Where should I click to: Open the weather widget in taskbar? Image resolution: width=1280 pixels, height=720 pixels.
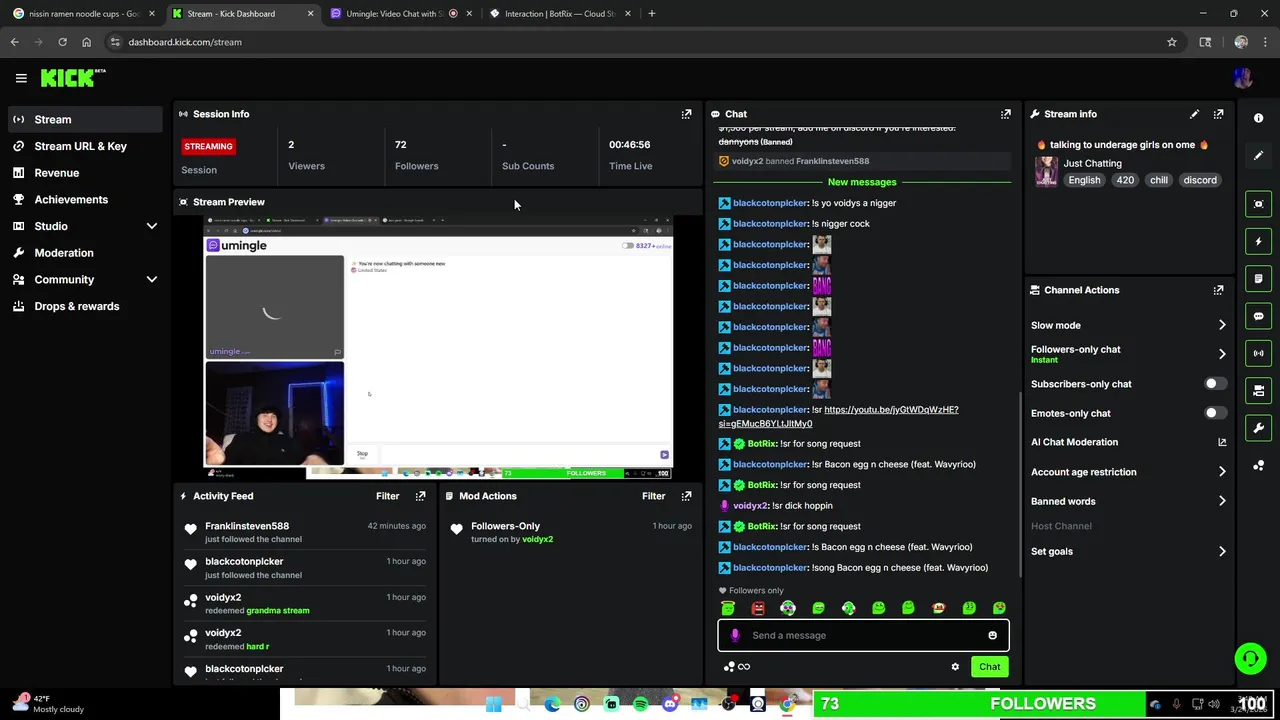(47, 704)
